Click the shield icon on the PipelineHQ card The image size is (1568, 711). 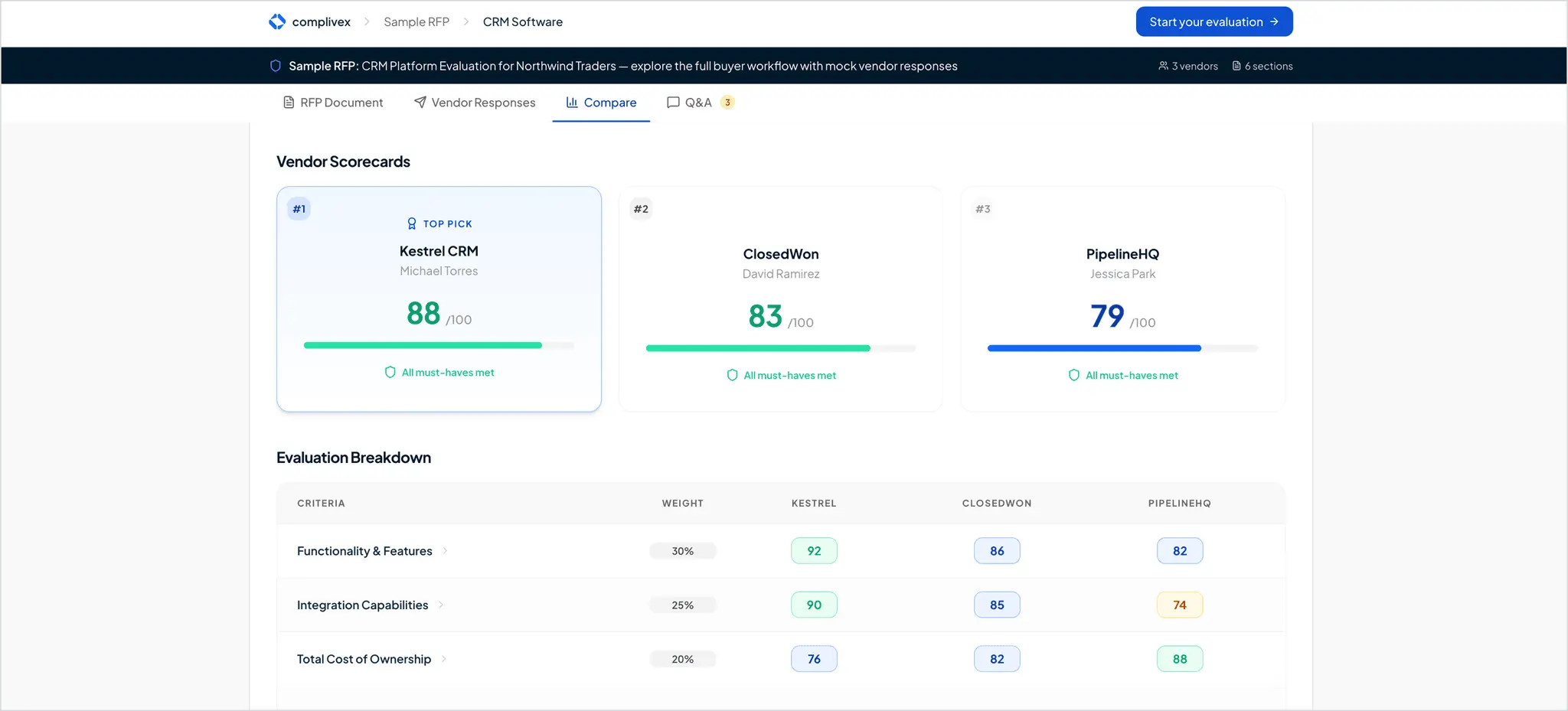(1074, 375)
